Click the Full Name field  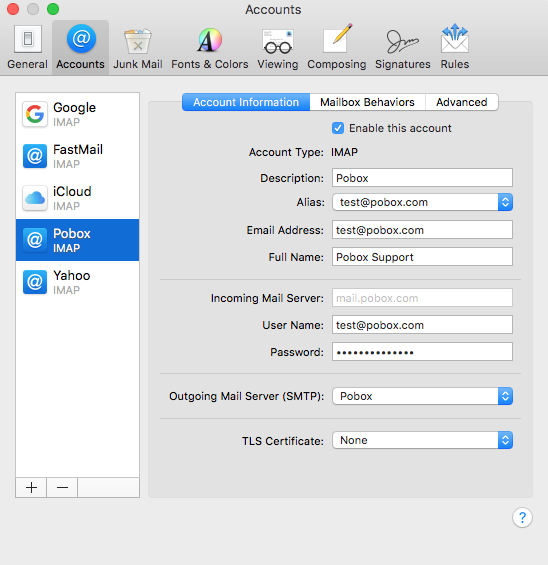click(x=422, y=257)
